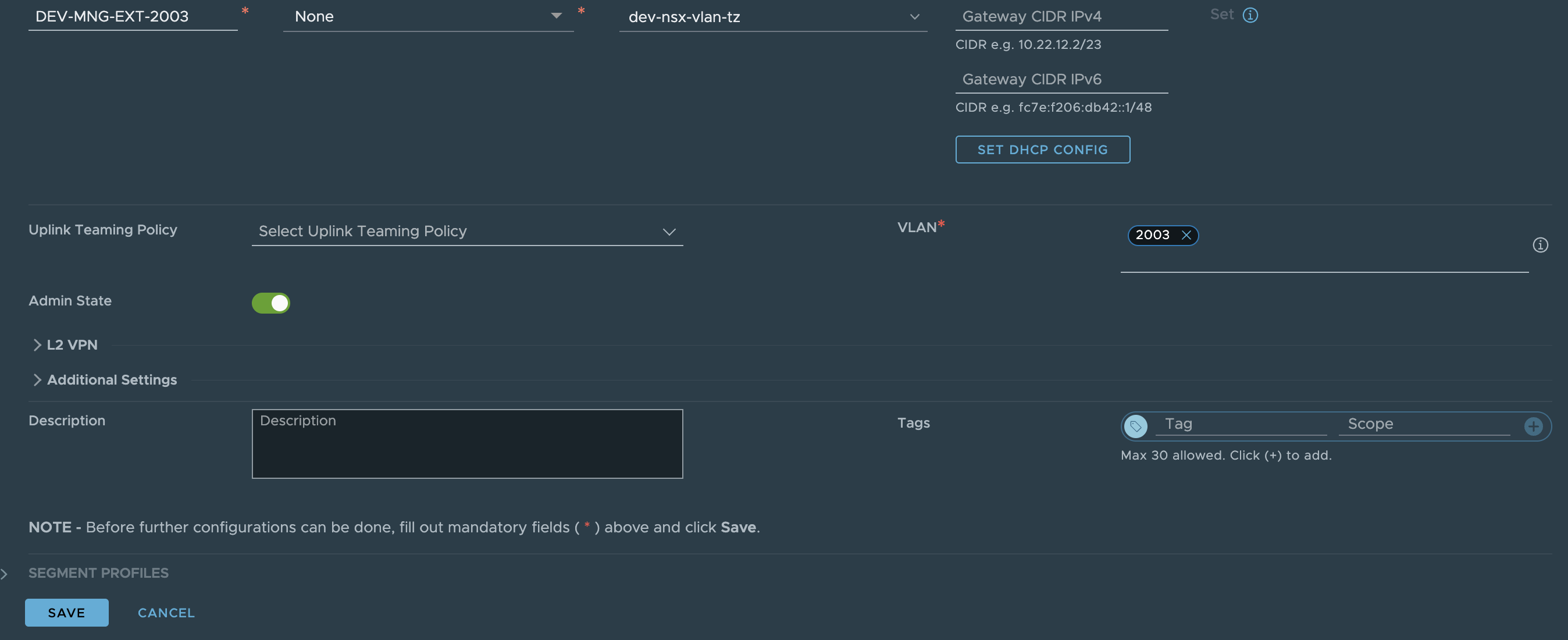Remove the 2003 VLAN chip
The height and width of the screenshot is (640, 1568).
coord(1186,235)
